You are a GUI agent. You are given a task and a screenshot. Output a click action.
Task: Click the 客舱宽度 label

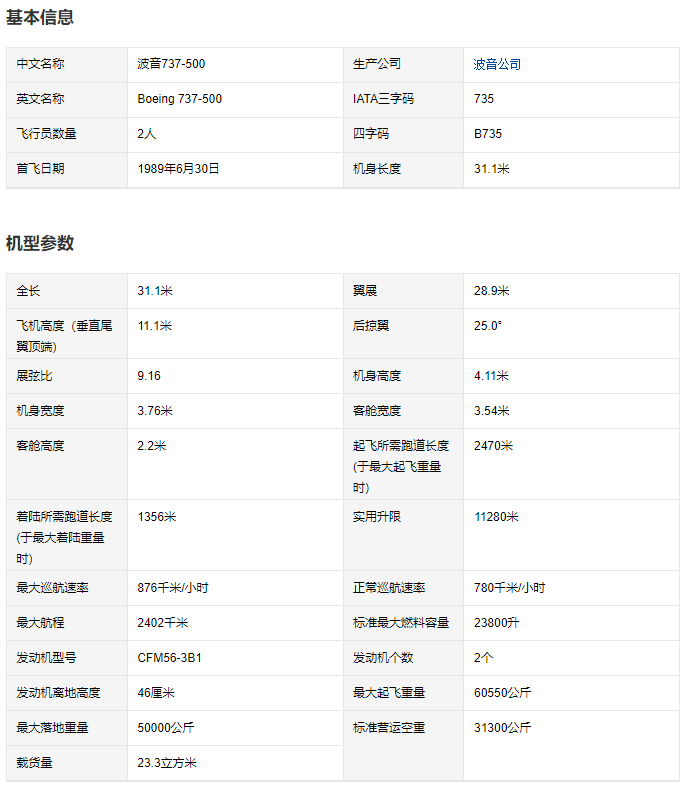pyautogui.click(x=377, y=411)
